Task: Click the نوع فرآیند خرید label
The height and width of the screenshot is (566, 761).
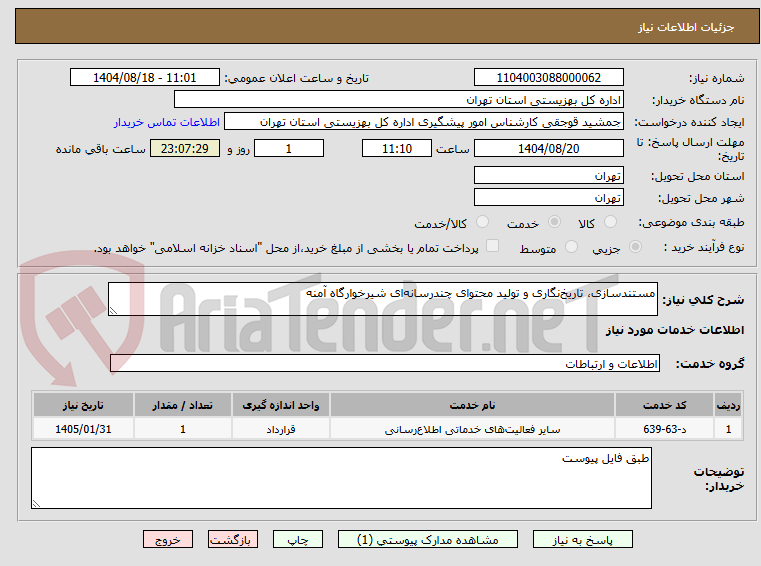Action: pyautogui.click(x=704, y=247)
